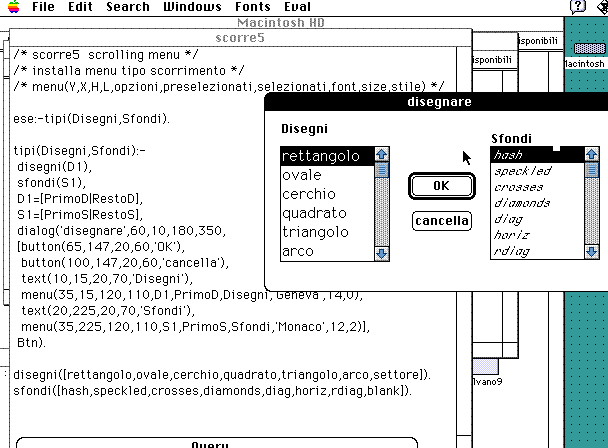The height and width of the screenshot is (448, 608).
Task: Click the line starting 'disegni([rettangolo'
Action: [x=222, y=375]
